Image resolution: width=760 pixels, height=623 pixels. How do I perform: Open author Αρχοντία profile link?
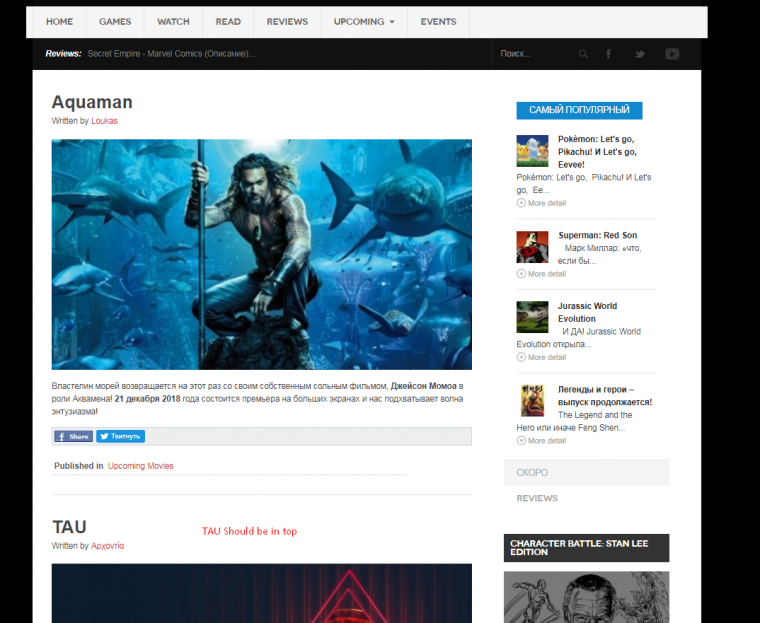click(108, 546)
